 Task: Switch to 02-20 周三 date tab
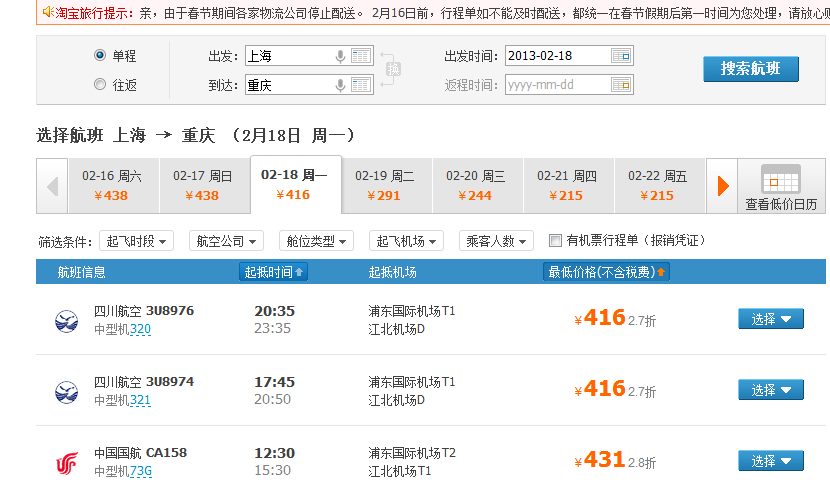click(476, 186)
